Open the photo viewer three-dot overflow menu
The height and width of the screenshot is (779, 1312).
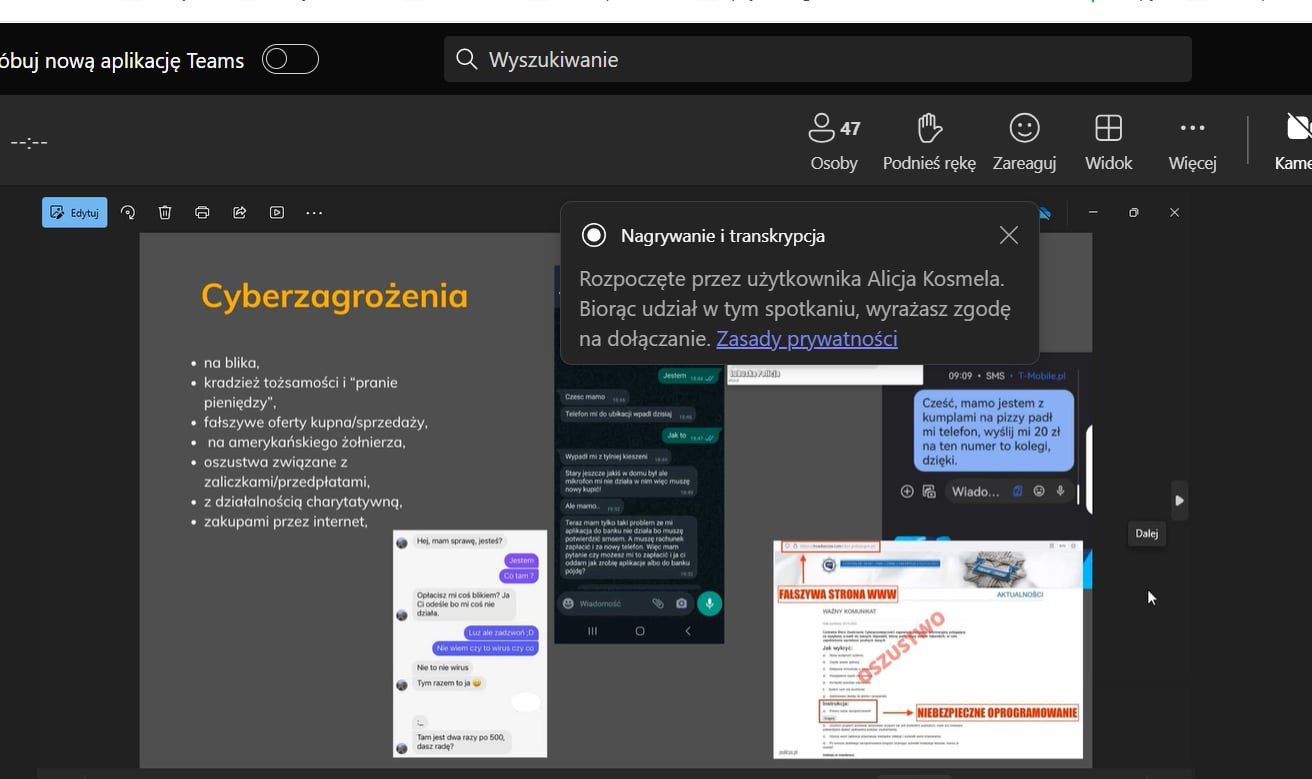point(314,212)
